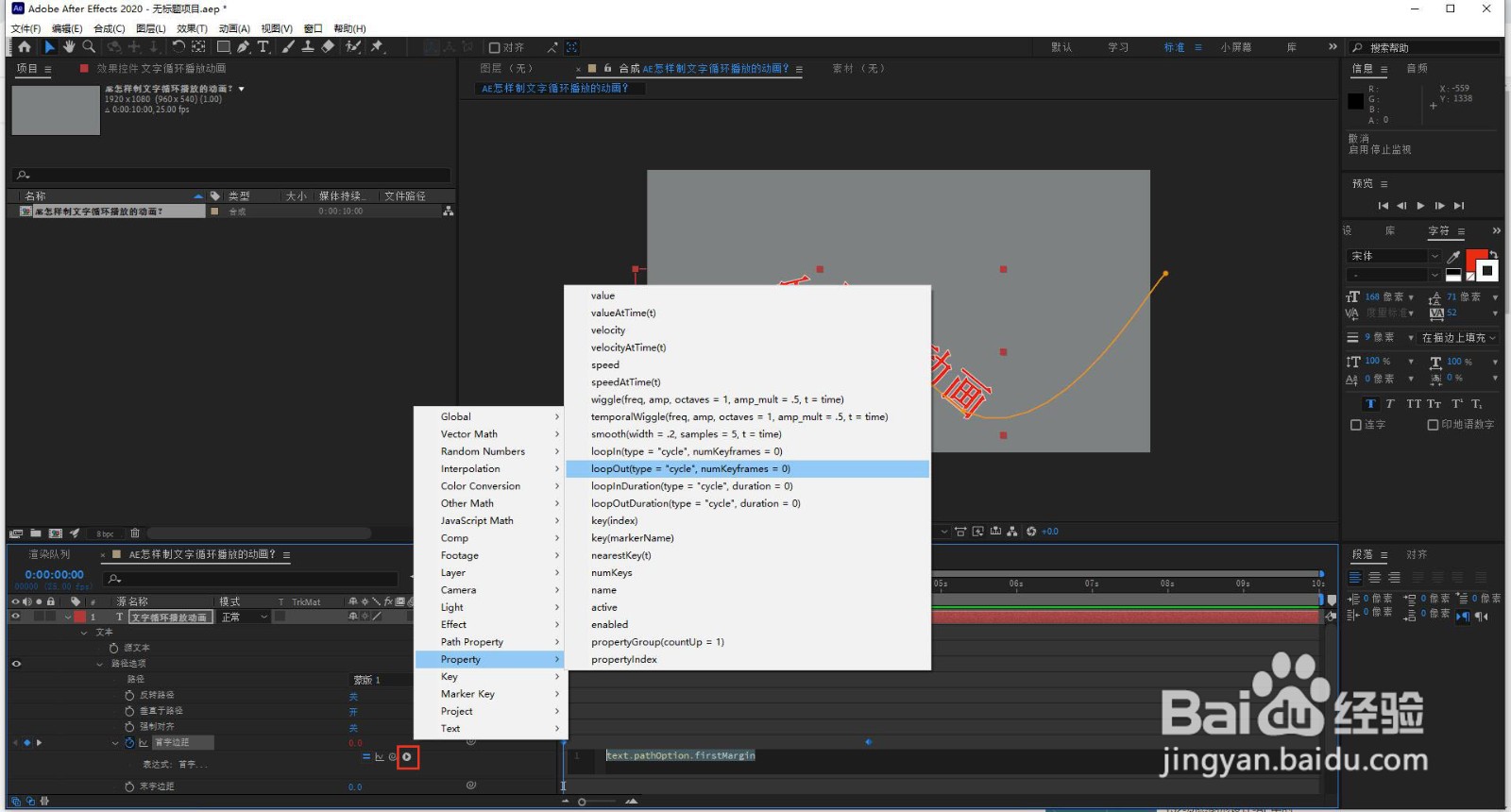The image size is (1511, 812).
Task: Click the expression language menu play icon
Action: point(407,757)
